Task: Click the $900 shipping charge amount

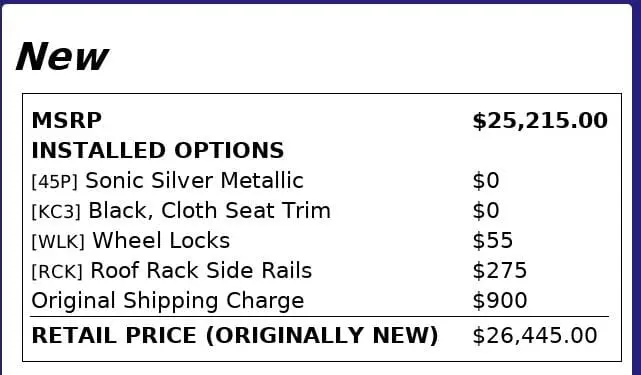Action: tap(500, 301)
